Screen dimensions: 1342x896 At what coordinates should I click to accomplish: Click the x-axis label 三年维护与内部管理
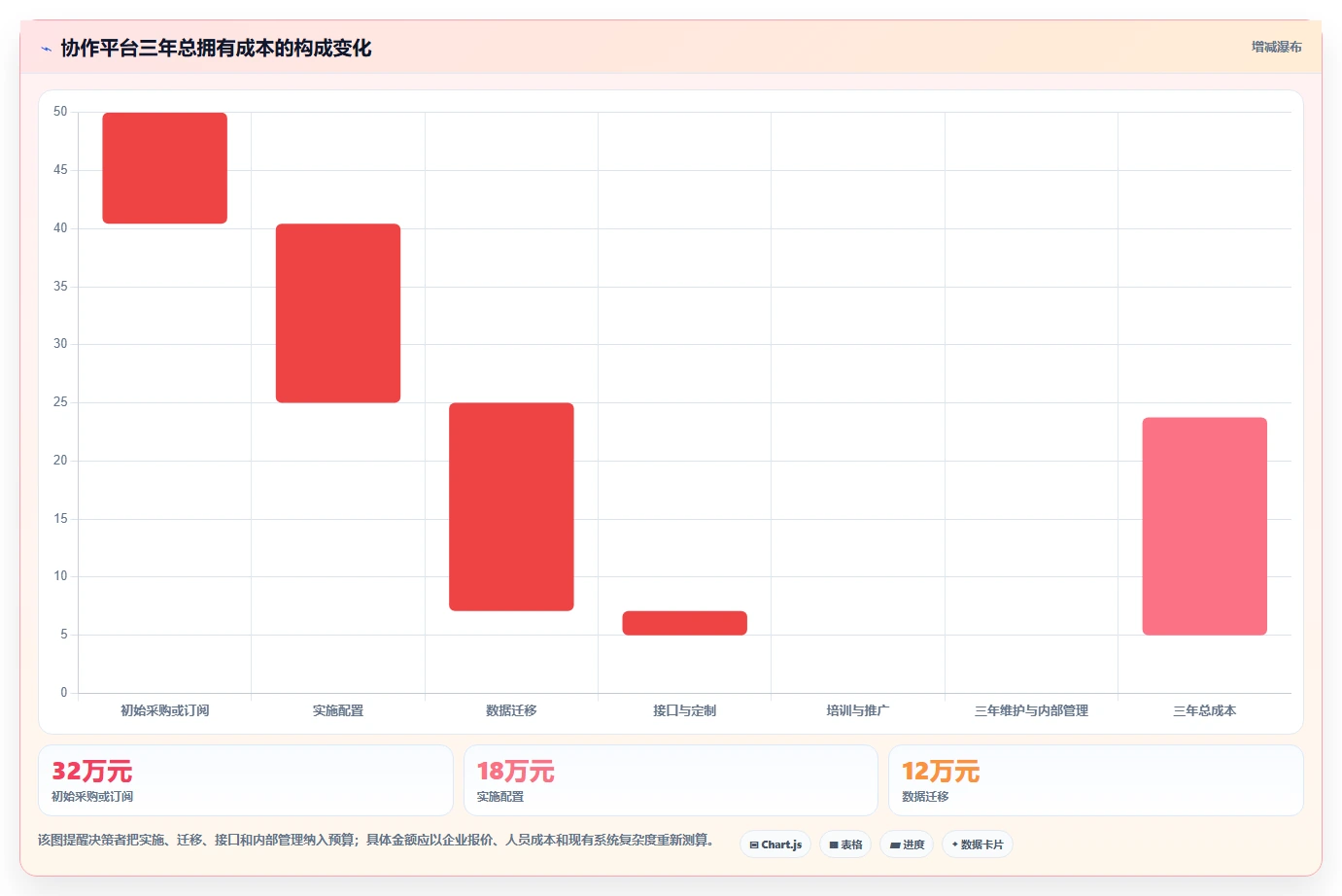(x=1031, y=710)
